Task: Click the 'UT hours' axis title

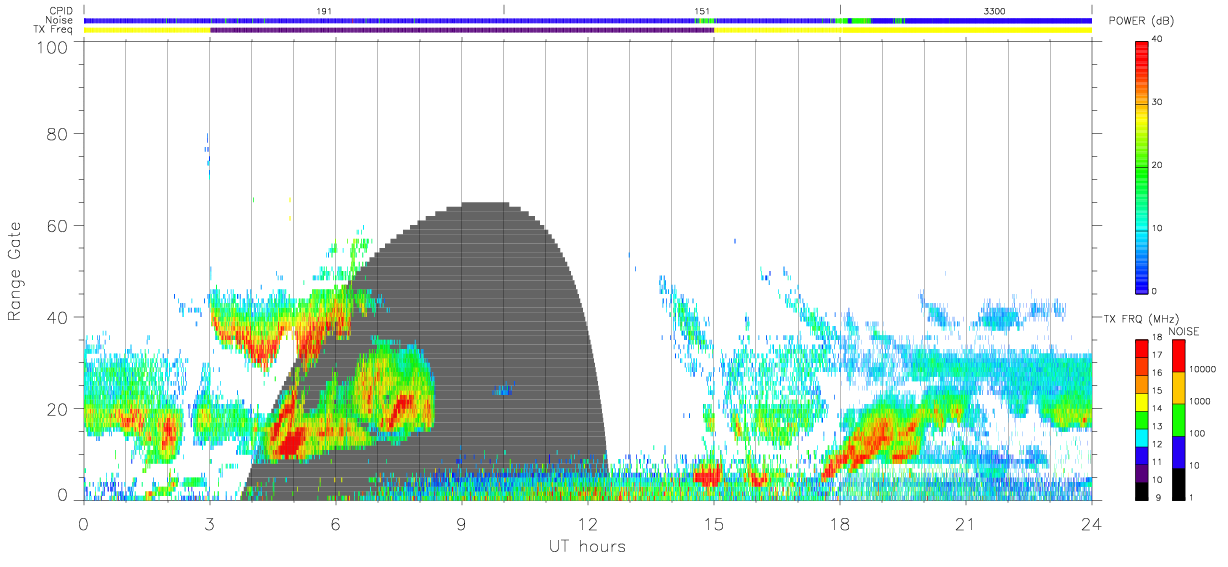Action: [x=587, y=546]
